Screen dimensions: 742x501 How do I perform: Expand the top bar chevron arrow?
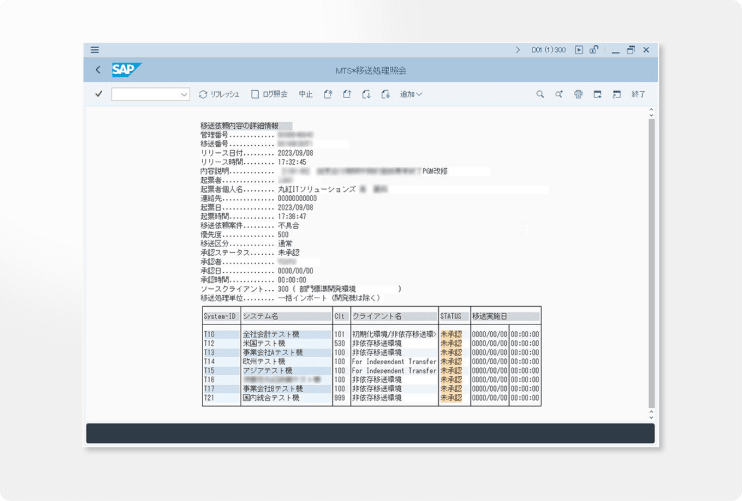(x=518, y=49)
